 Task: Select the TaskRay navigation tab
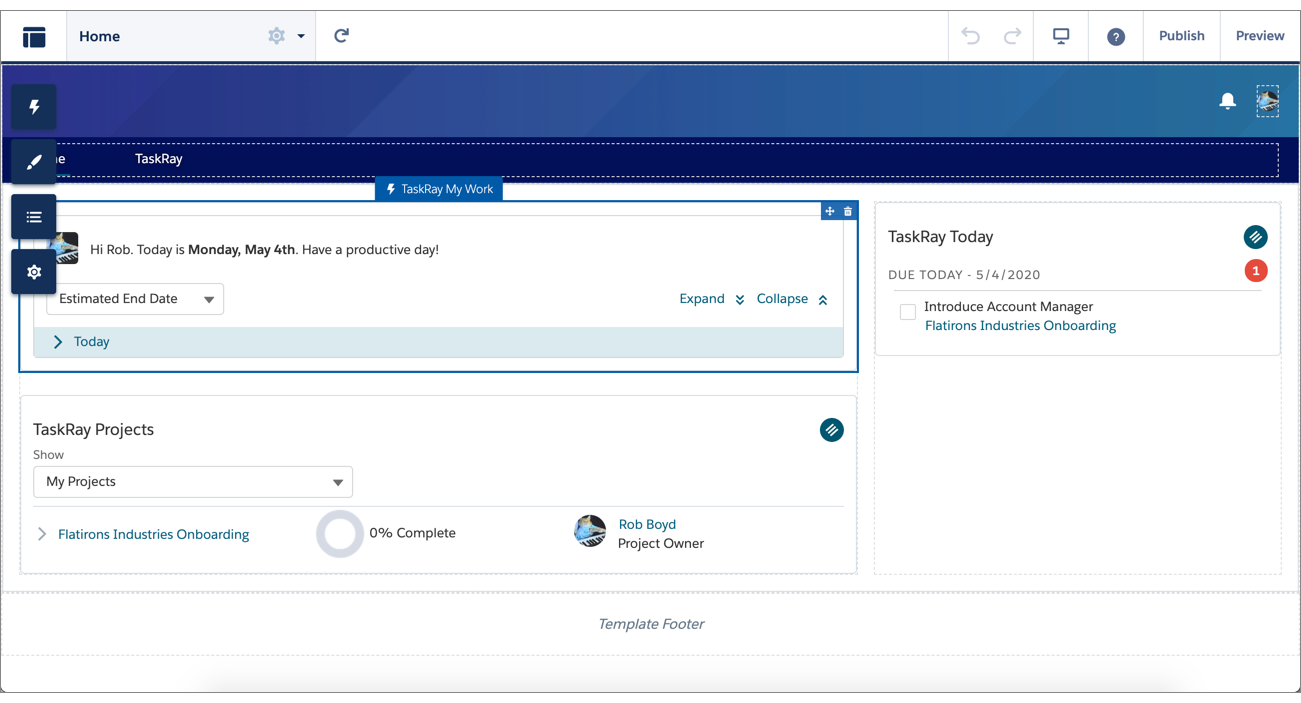pos(159,159)
